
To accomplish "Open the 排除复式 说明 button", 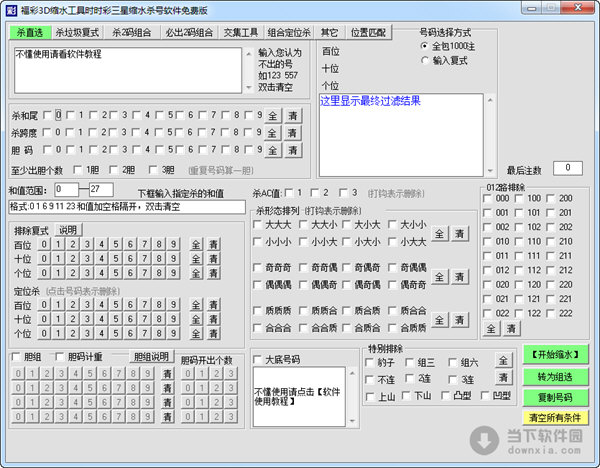I will 68,230.
